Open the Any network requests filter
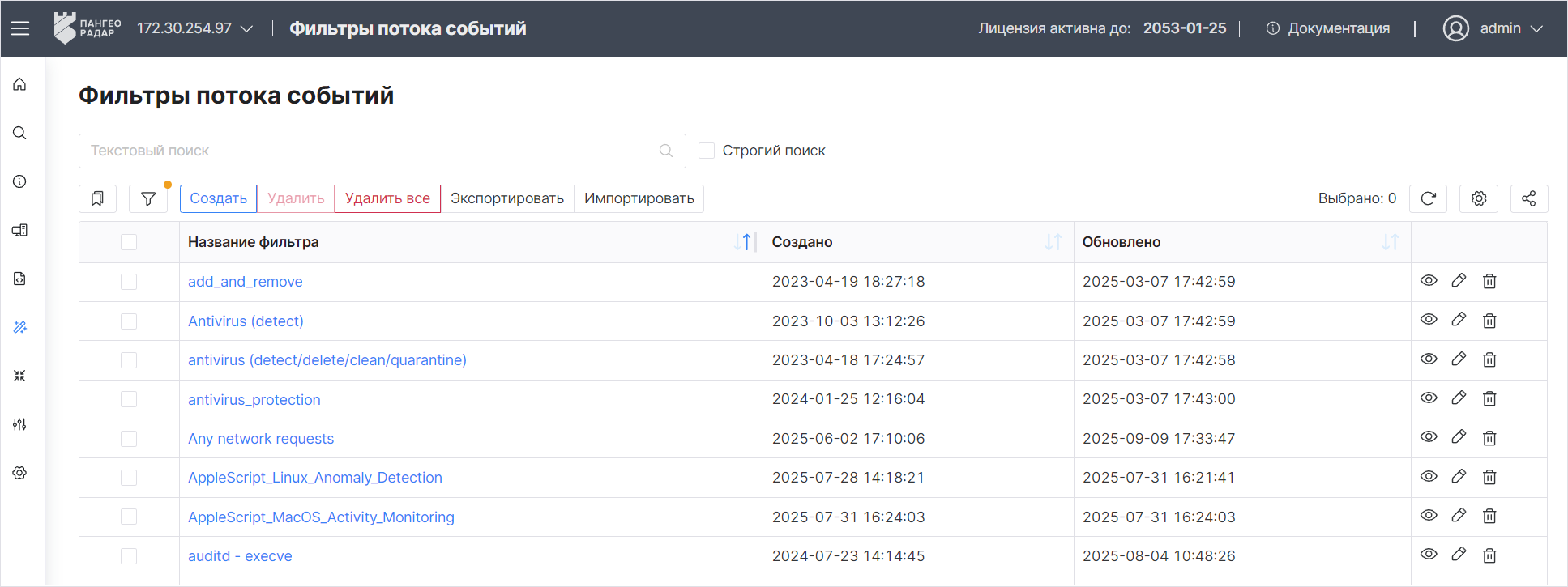The width and height of the screenshot is (1568, 587). click(x=261, y=439)
